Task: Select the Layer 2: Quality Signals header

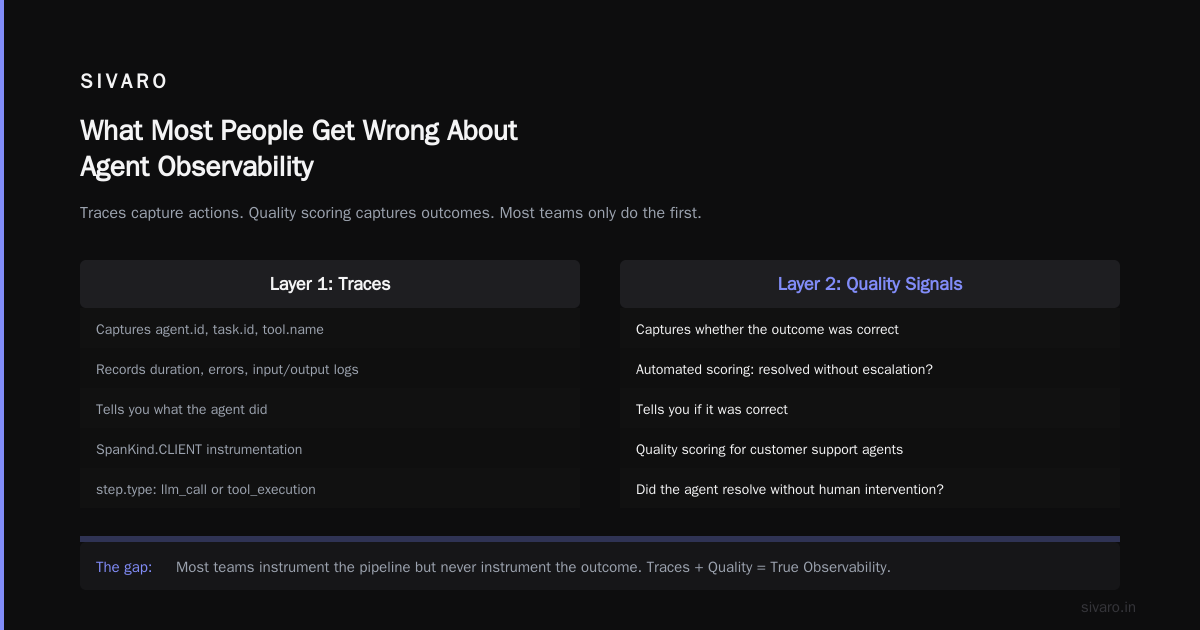Action: tap(870, 284)
